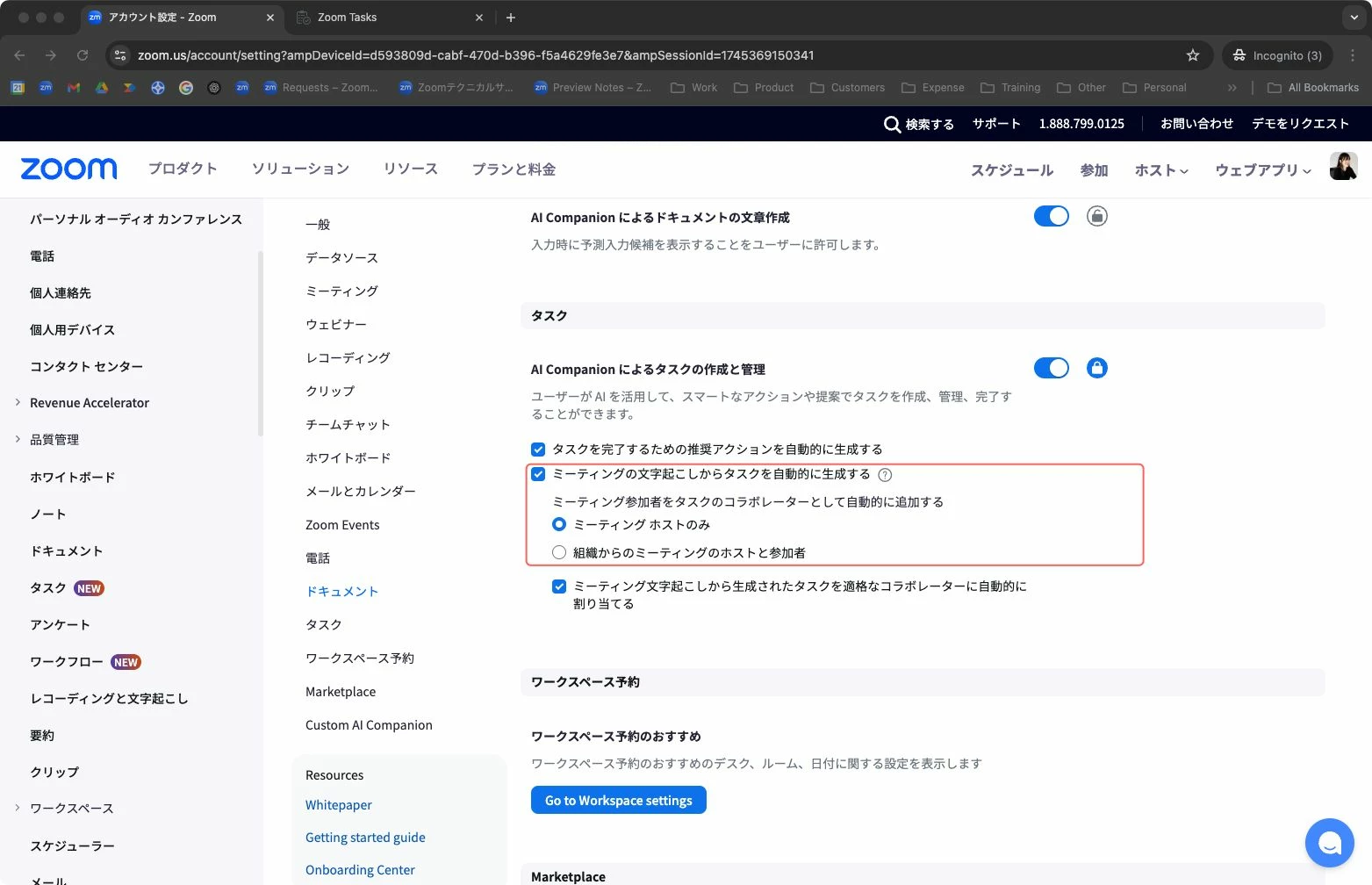Click the デモをリクエスト link
The image size is (1372, 885).
1301,124
